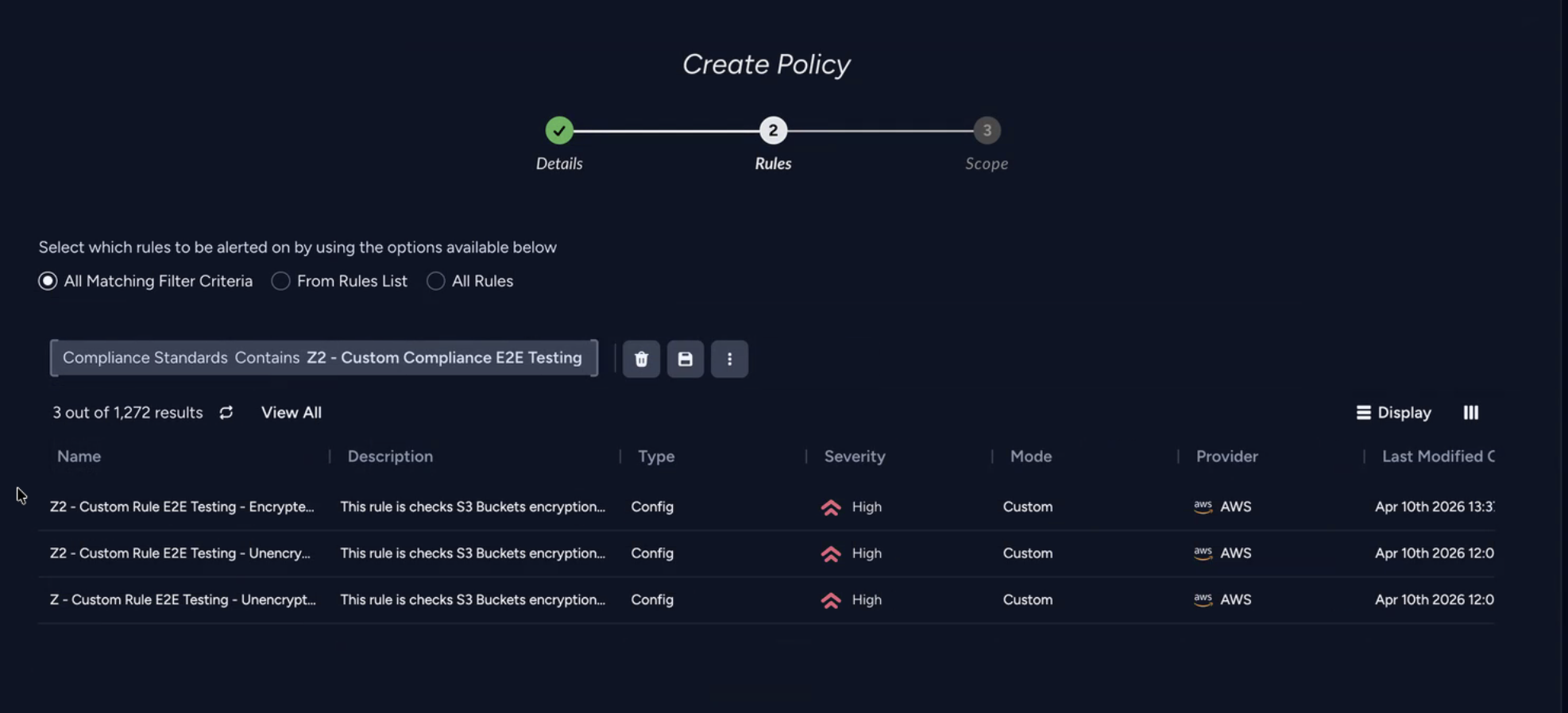This screenshot has width=1568, height=713.
Task: Jump to step 3 Scope circle
Action: point(987,130)
